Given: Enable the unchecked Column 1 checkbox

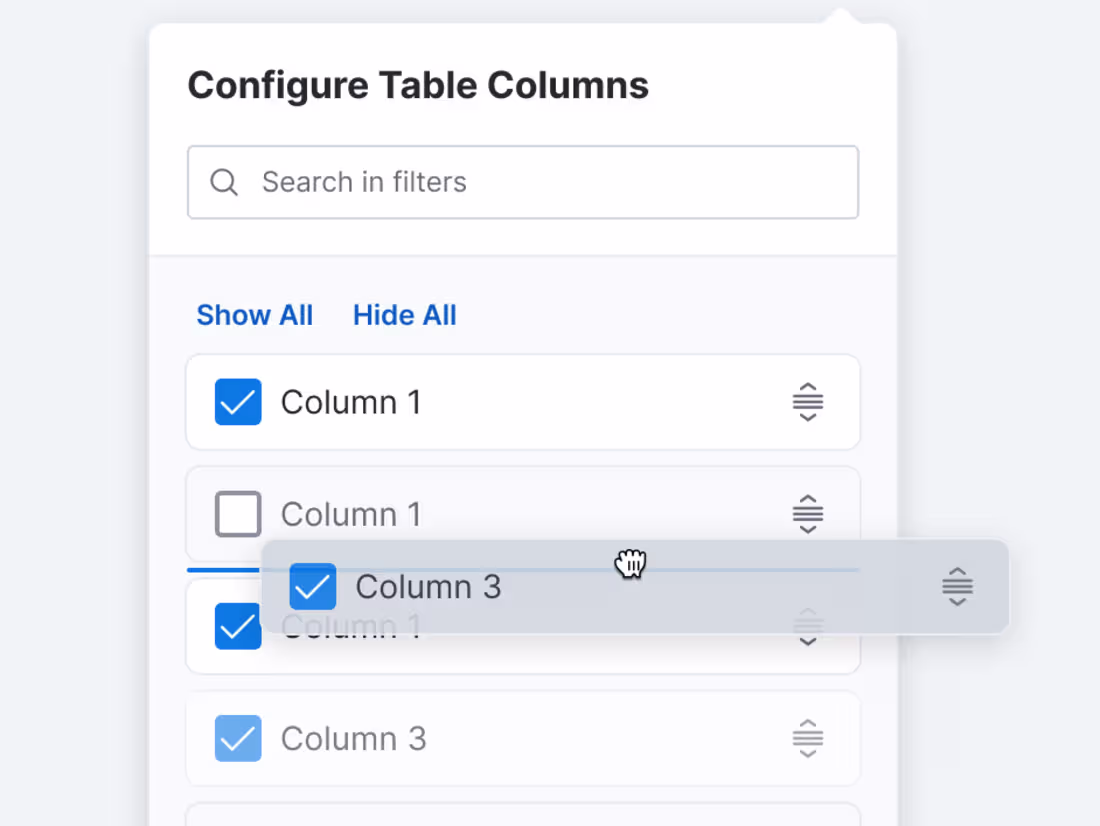Looking at the screenshot, I should pos(238,514).
